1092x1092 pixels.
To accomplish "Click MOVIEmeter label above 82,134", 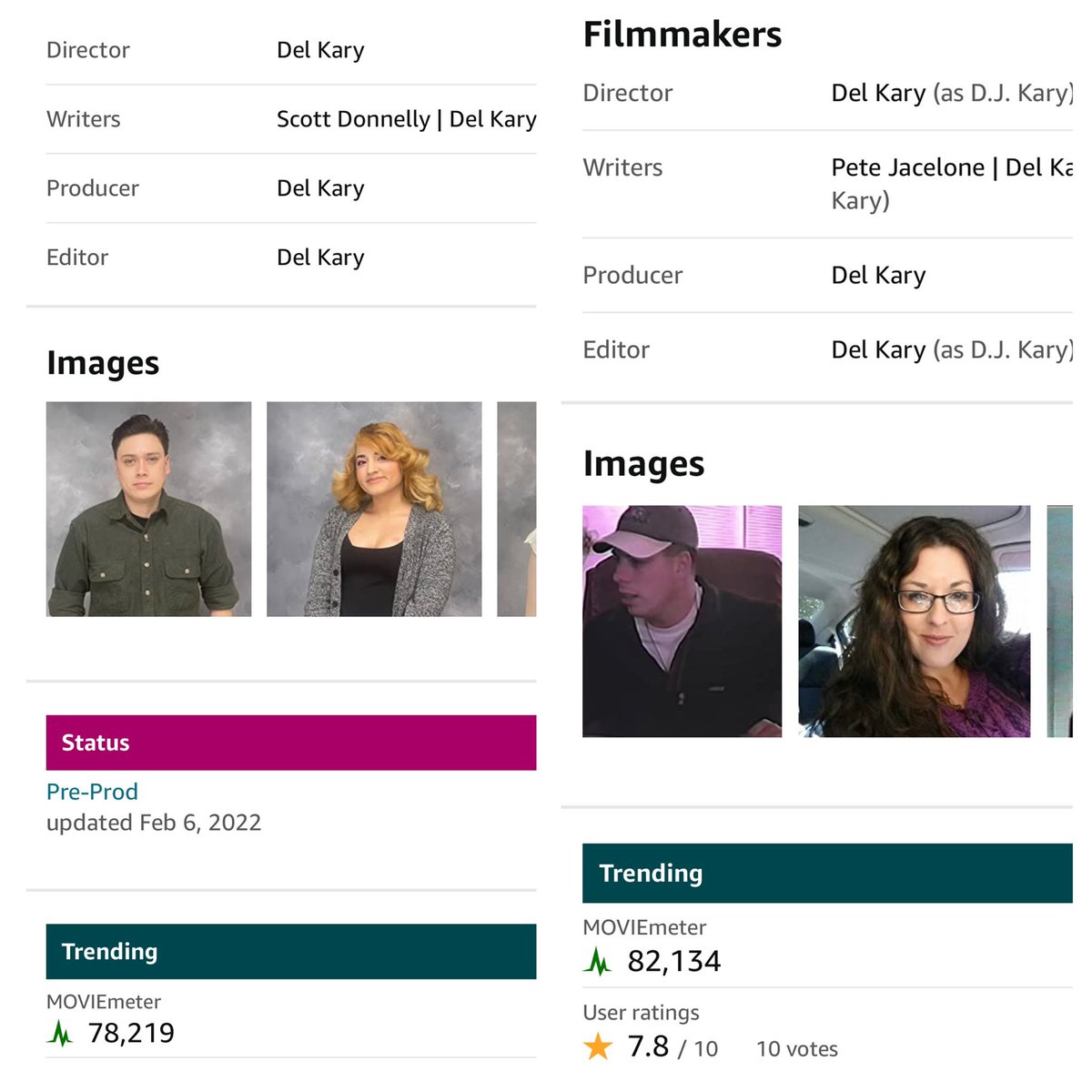I will coord(644,927).
